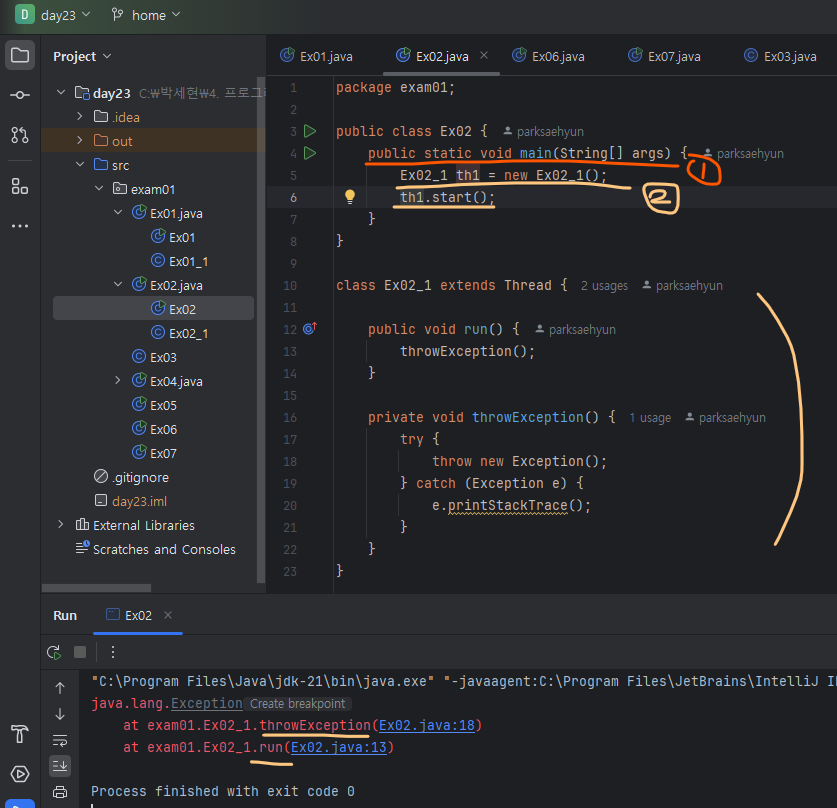
Task: Click the run gutter icon beside main method
Action: (310, 153)
